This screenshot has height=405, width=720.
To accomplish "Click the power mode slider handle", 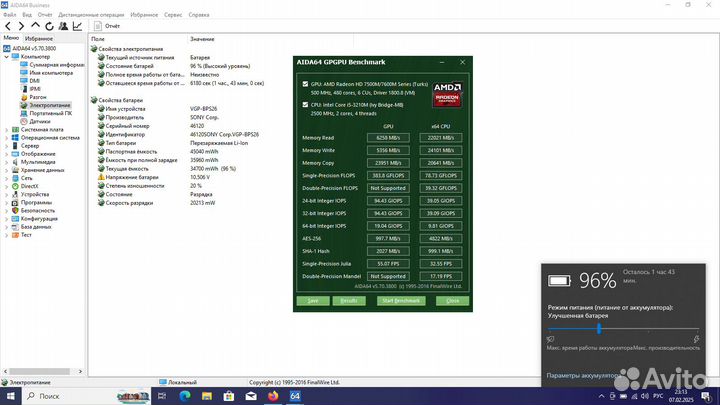I will (x=599, y=328).
